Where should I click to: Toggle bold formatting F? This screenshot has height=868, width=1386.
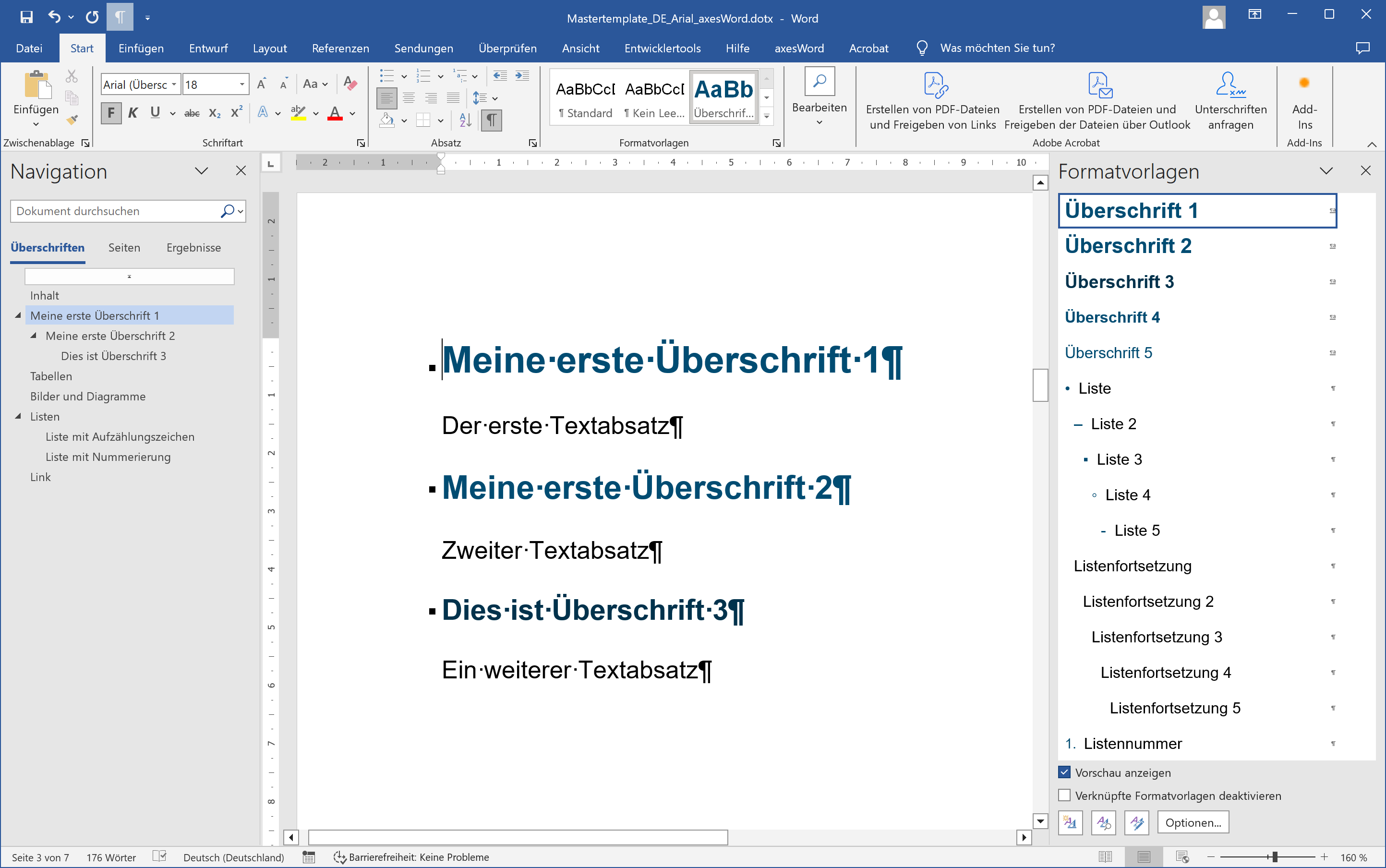coord(111,113)
